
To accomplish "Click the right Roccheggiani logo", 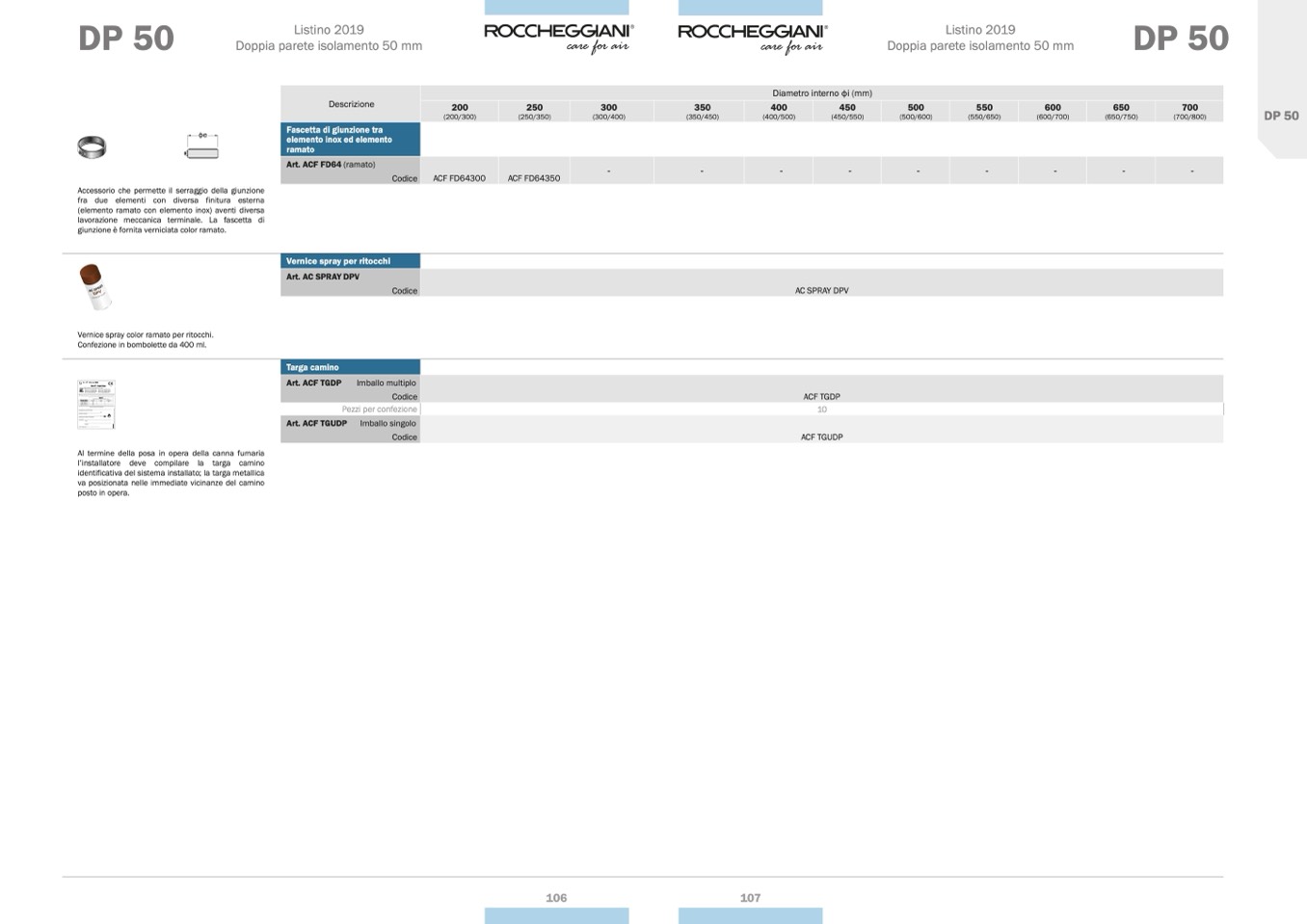I will pos(752,37).
